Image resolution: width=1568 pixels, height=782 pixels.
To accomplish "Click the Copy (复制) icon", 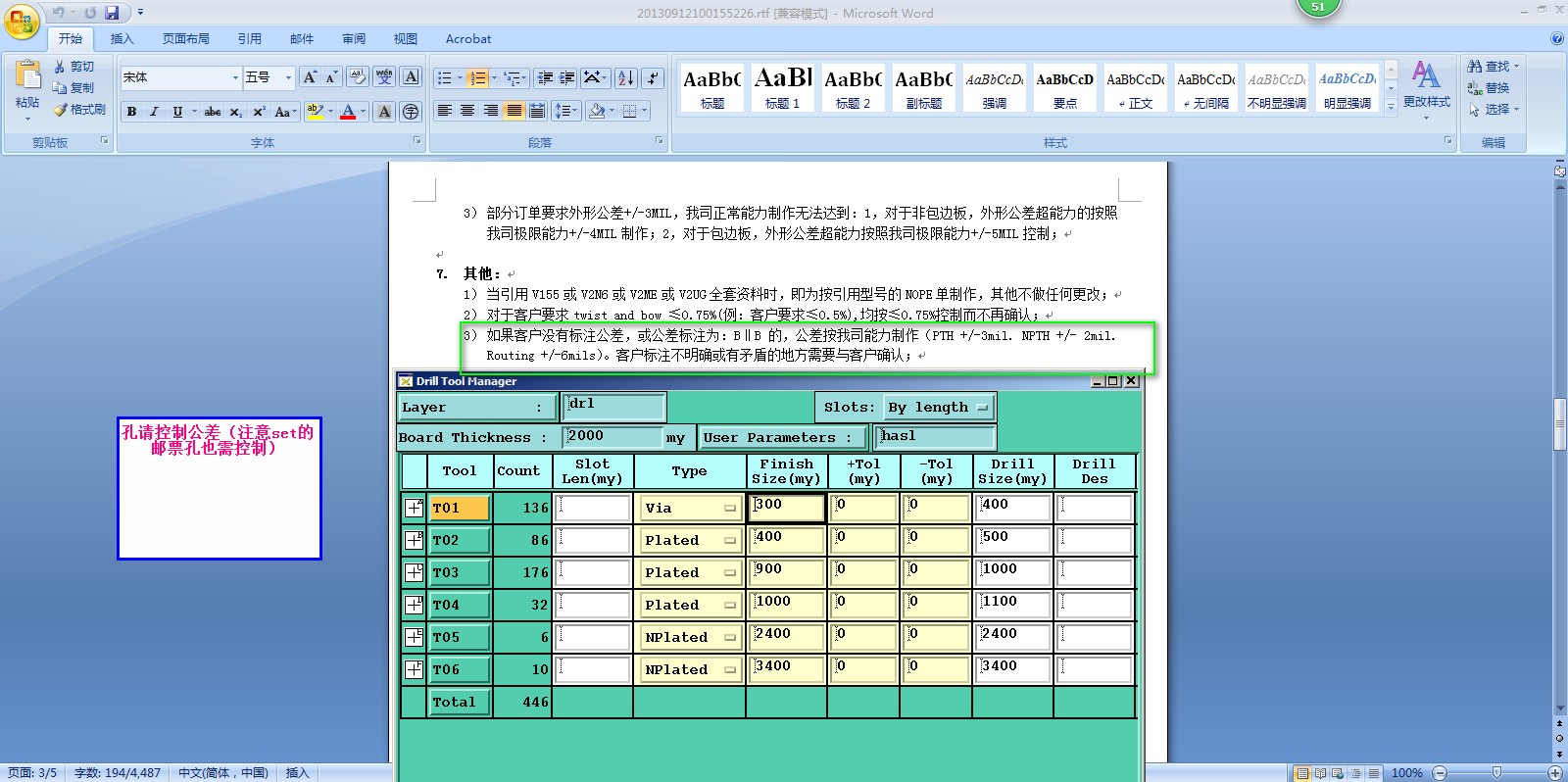I will (60, 88).
